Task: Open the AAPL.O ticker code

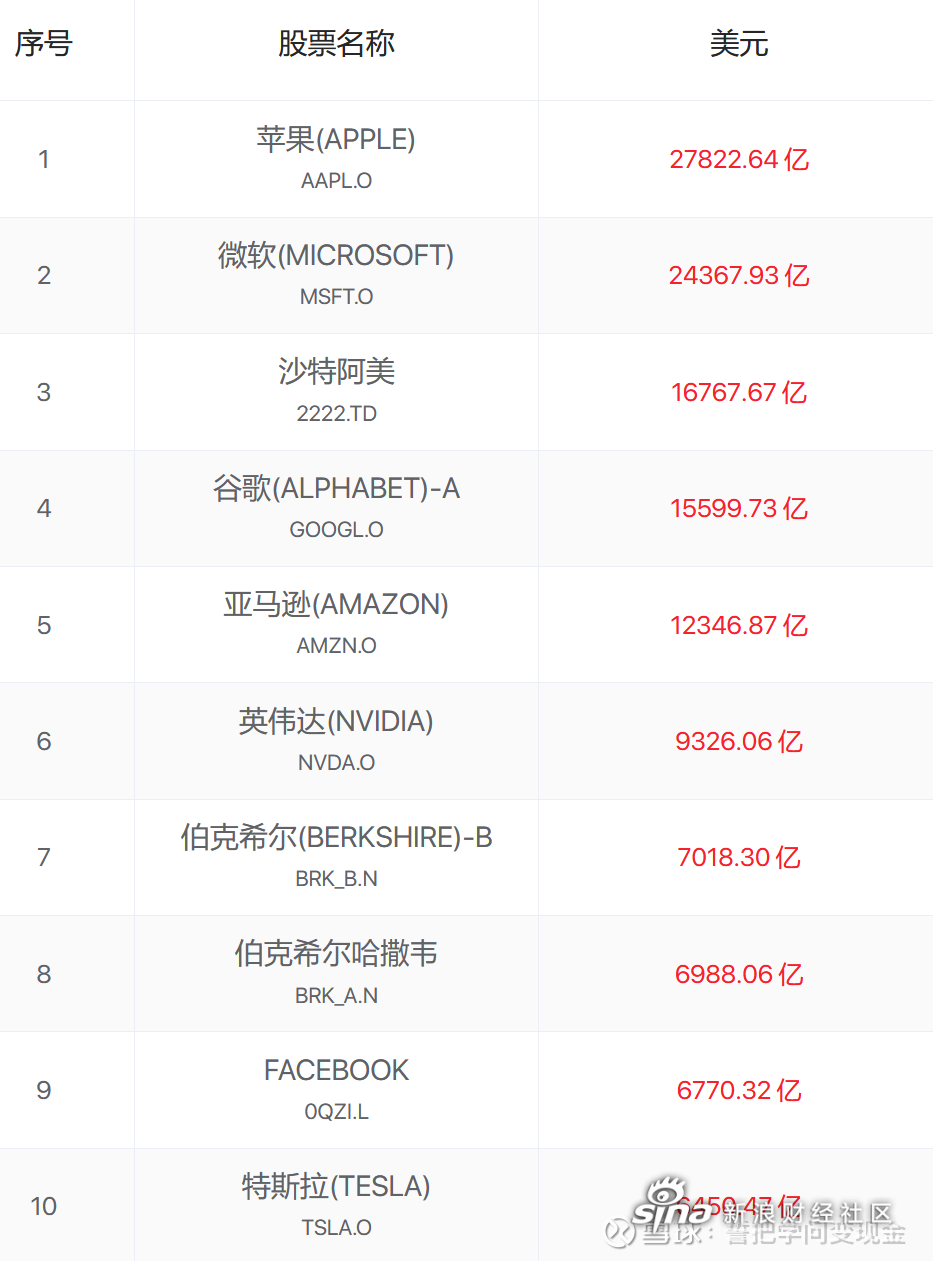Action: pos(337,181)
